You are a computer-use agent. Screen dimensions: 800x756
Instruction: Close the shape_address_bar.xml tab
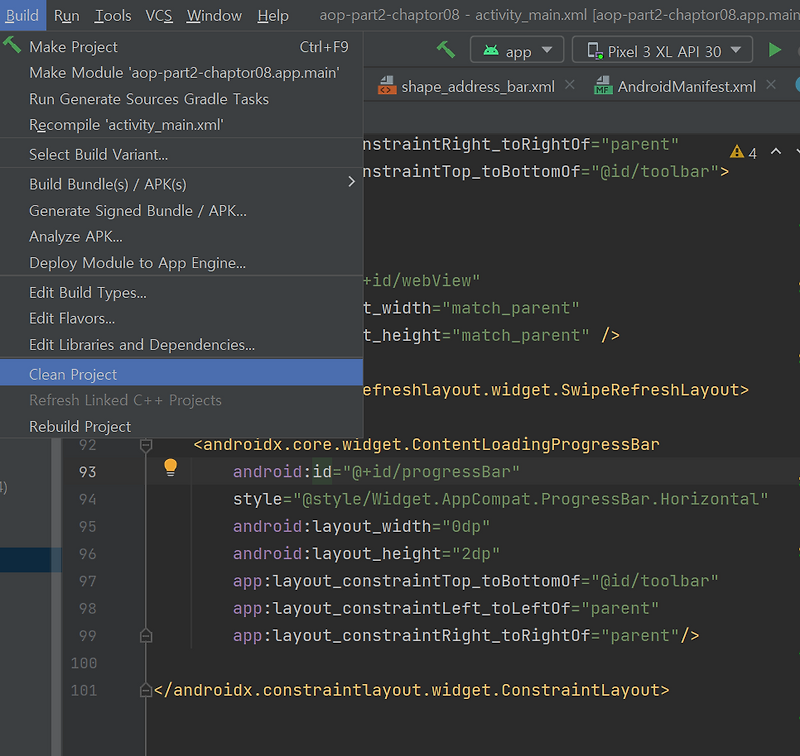tap(570, 86)
